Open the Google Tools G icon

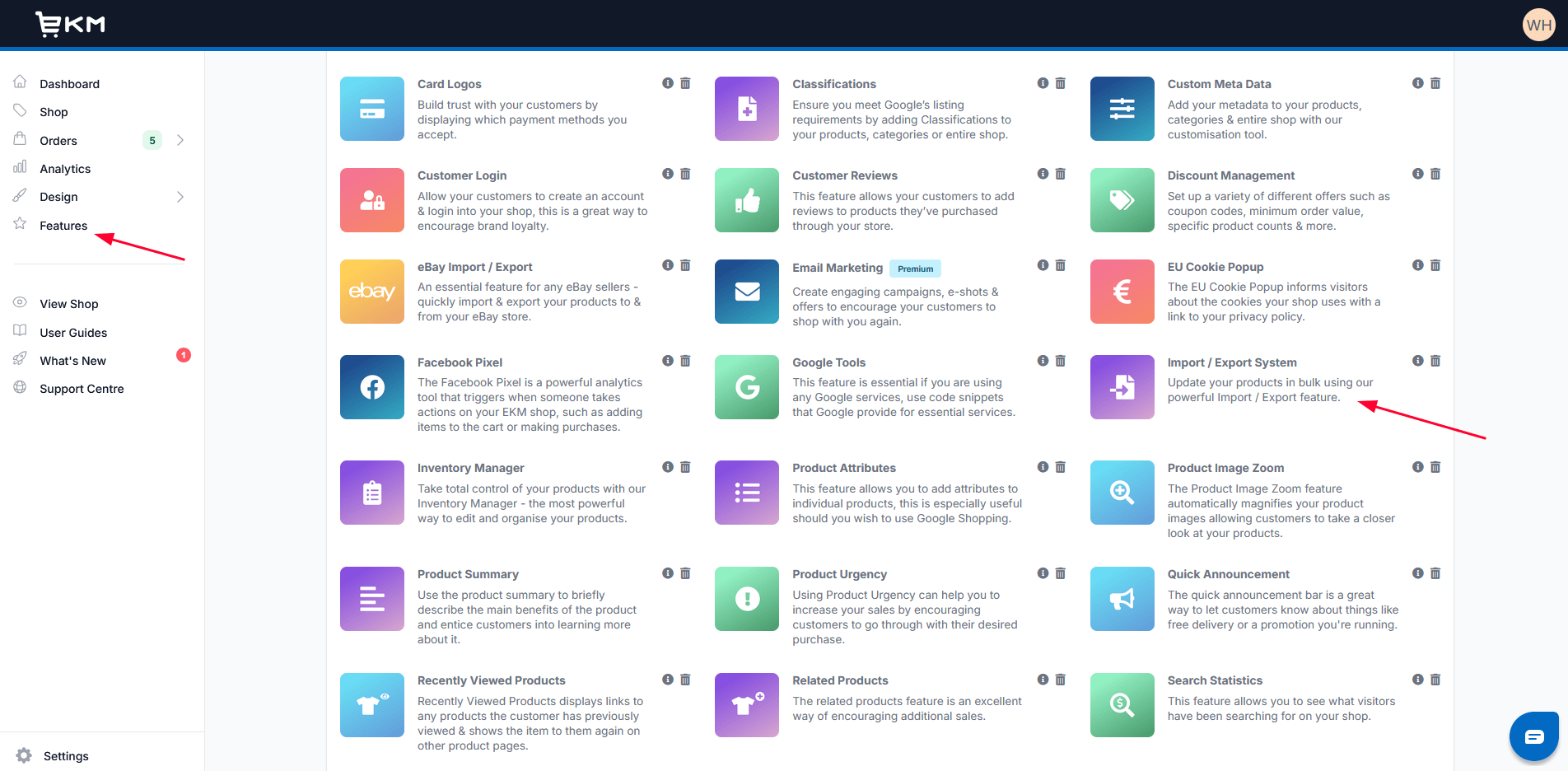pos(747,387)
